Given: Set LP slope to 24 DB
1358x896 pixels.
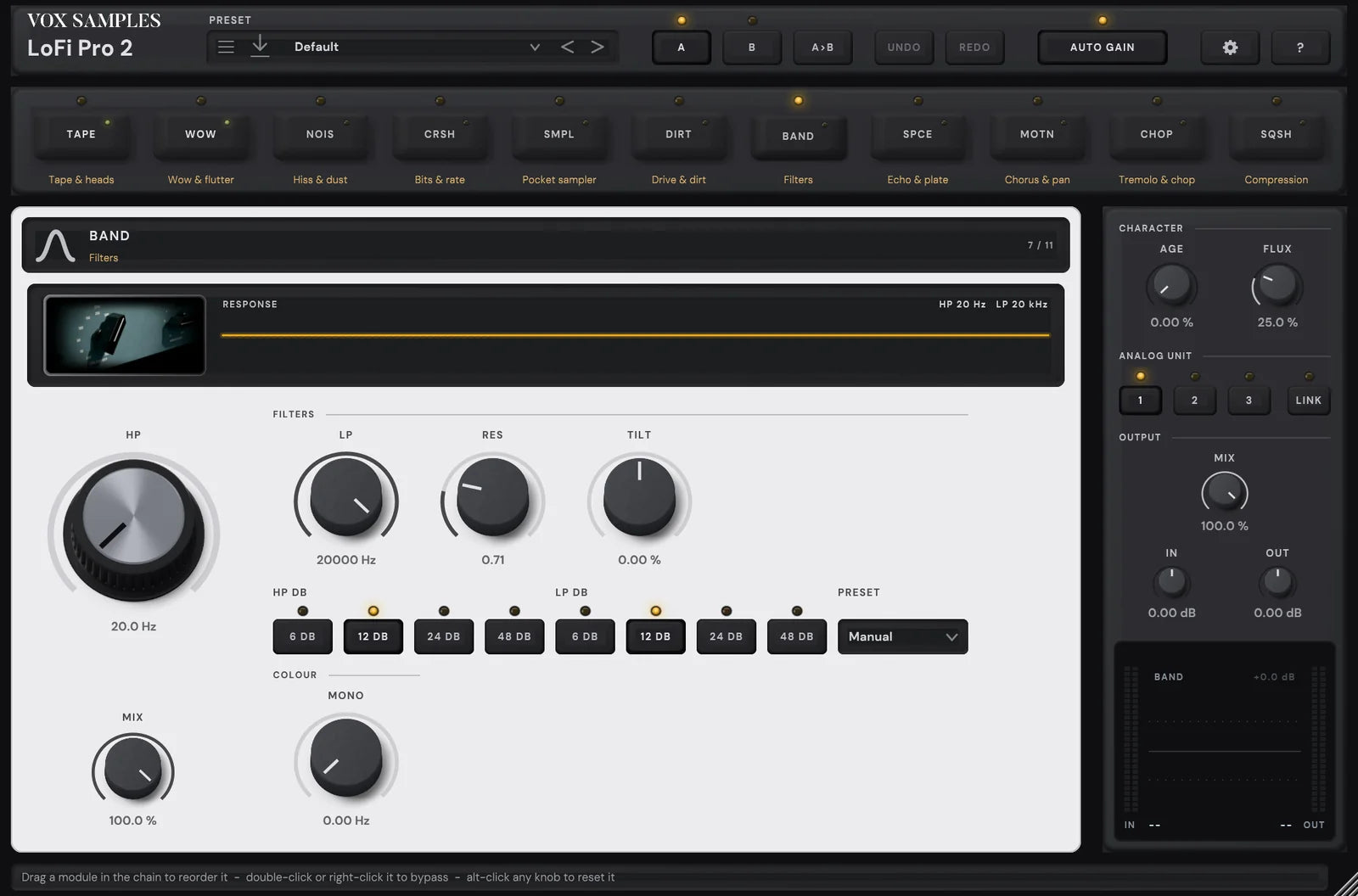Looking at the screenshot, I should pos(726,636).
